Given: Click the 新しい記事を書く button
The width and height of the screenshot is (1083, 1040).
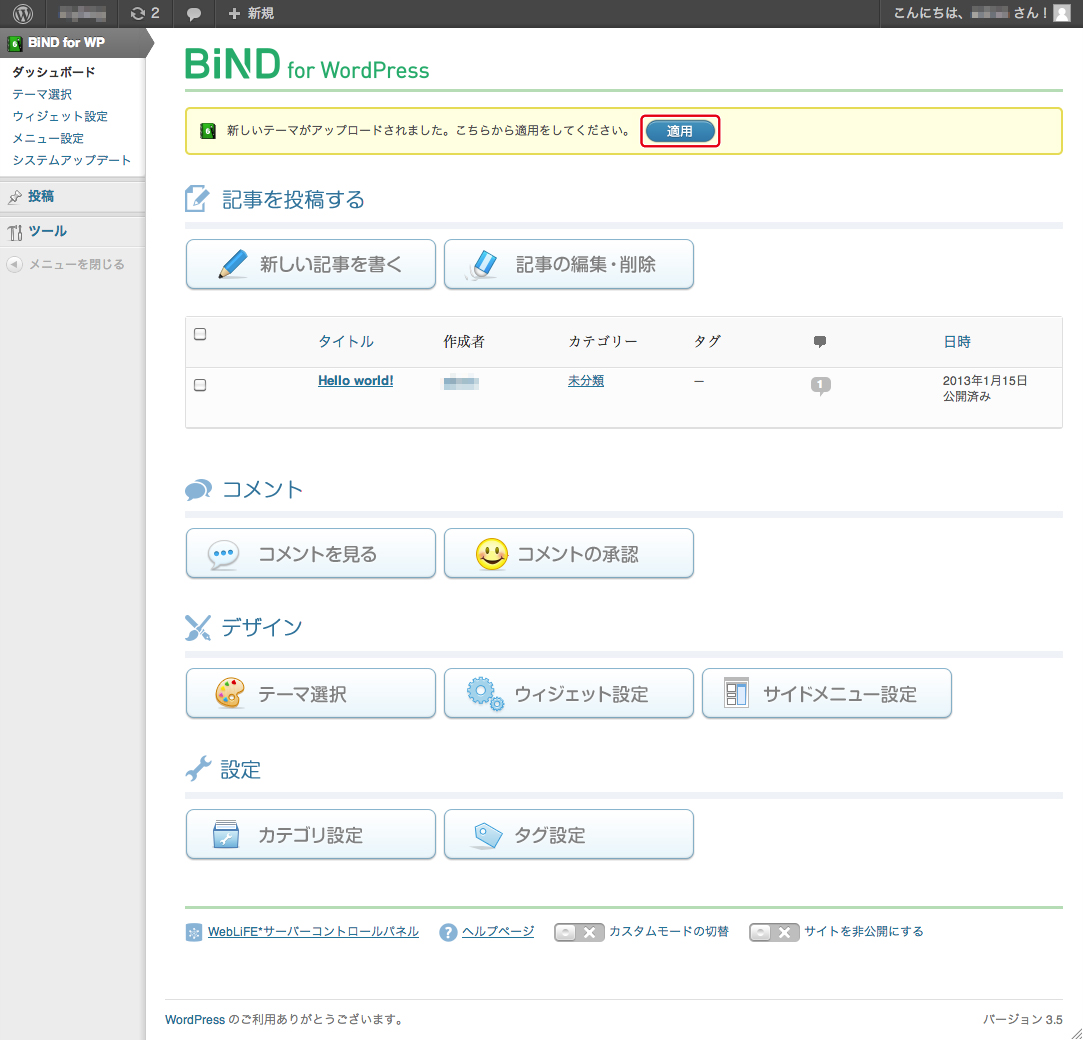Looking at the screenshot, I should pos(311,264).
